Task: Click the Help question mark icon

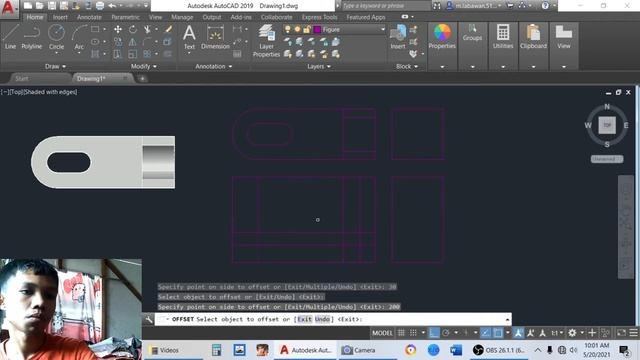Action: pos(545,6)
